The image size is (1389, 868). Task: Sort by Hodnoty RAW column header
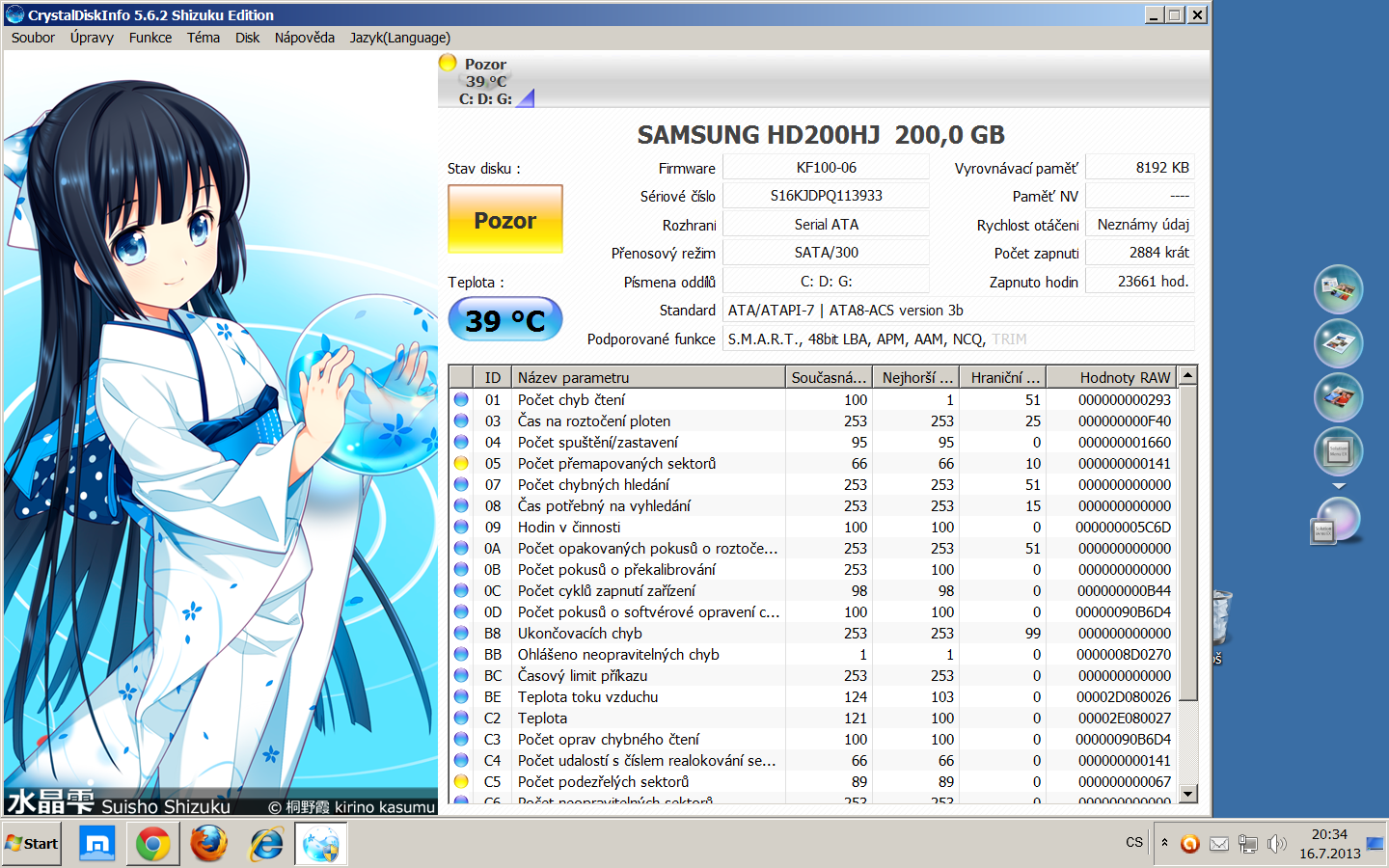1124,377
